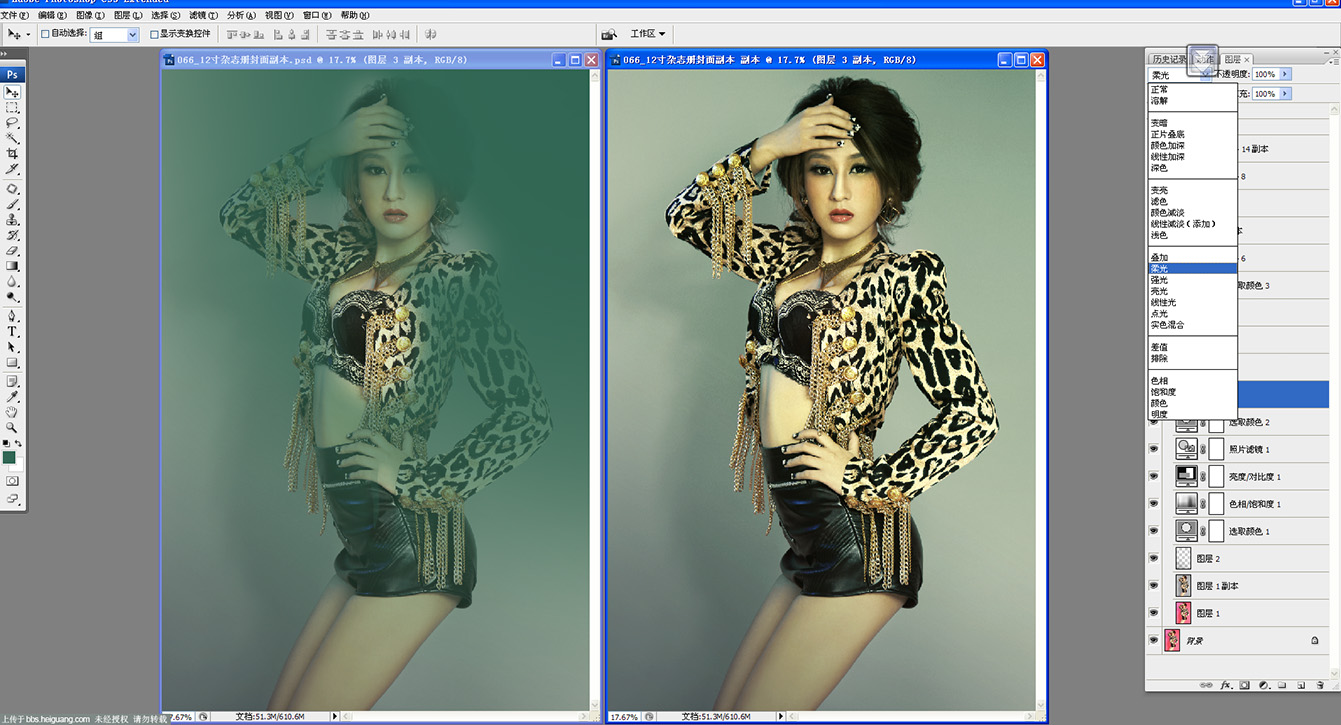1341x725 pixels.
Task: Select the Magic Wand tool
Action: pyautogui.click(x=12, y=138)
